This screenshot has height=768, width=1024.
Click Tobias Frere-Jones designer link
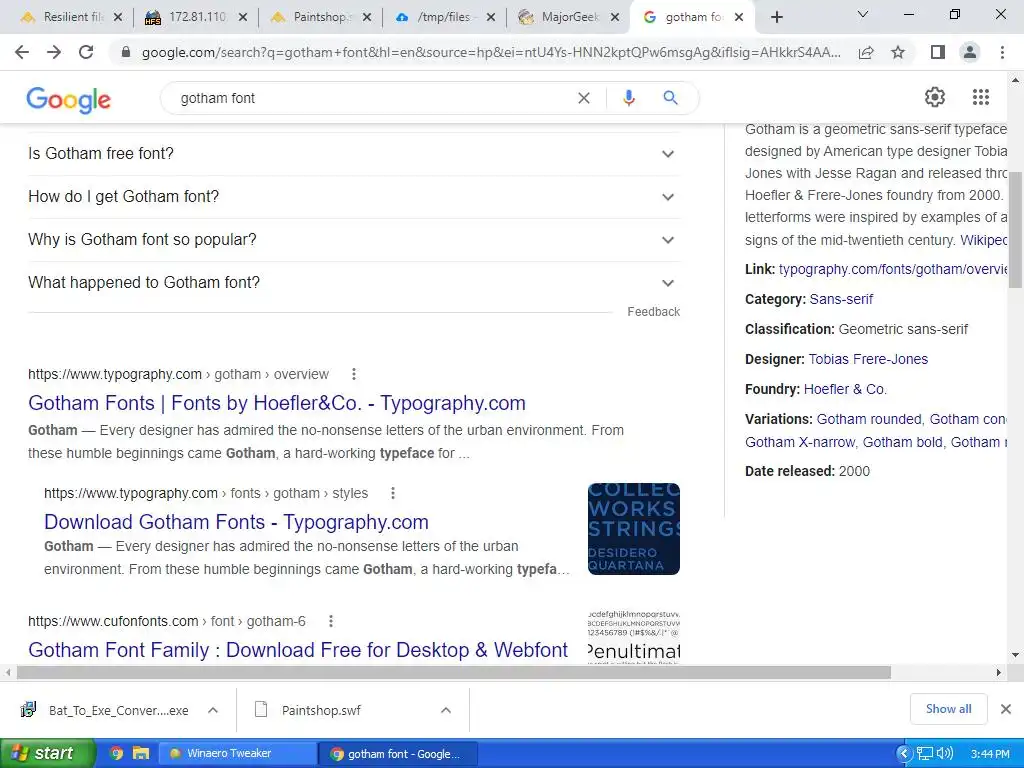[x=868, y=359]
